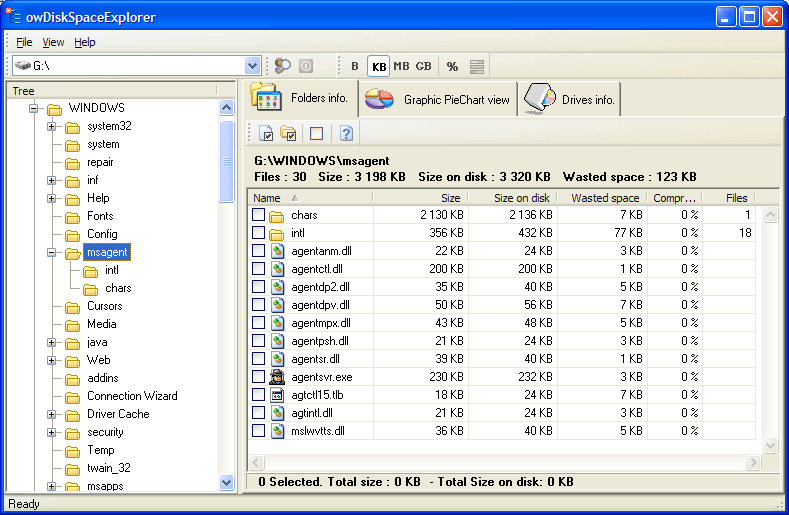Open the Help menu

point(85,42)
